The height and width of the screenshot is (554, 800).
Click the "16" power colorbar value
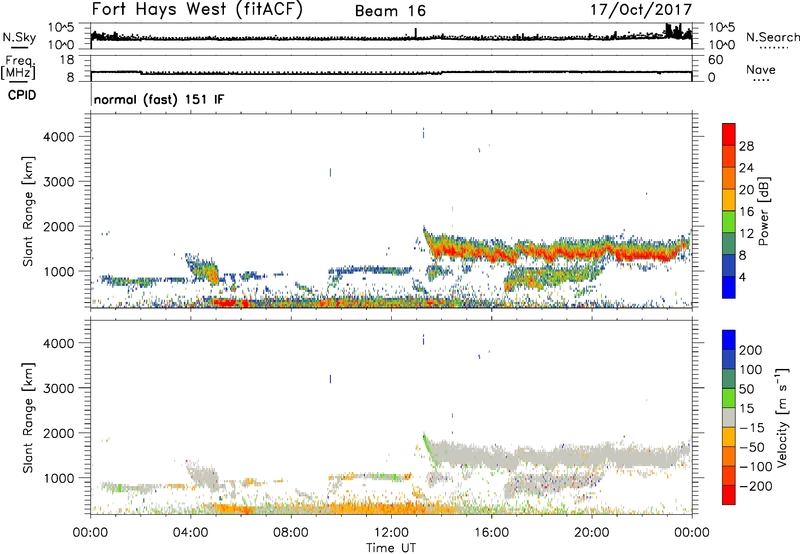[746, 212]
